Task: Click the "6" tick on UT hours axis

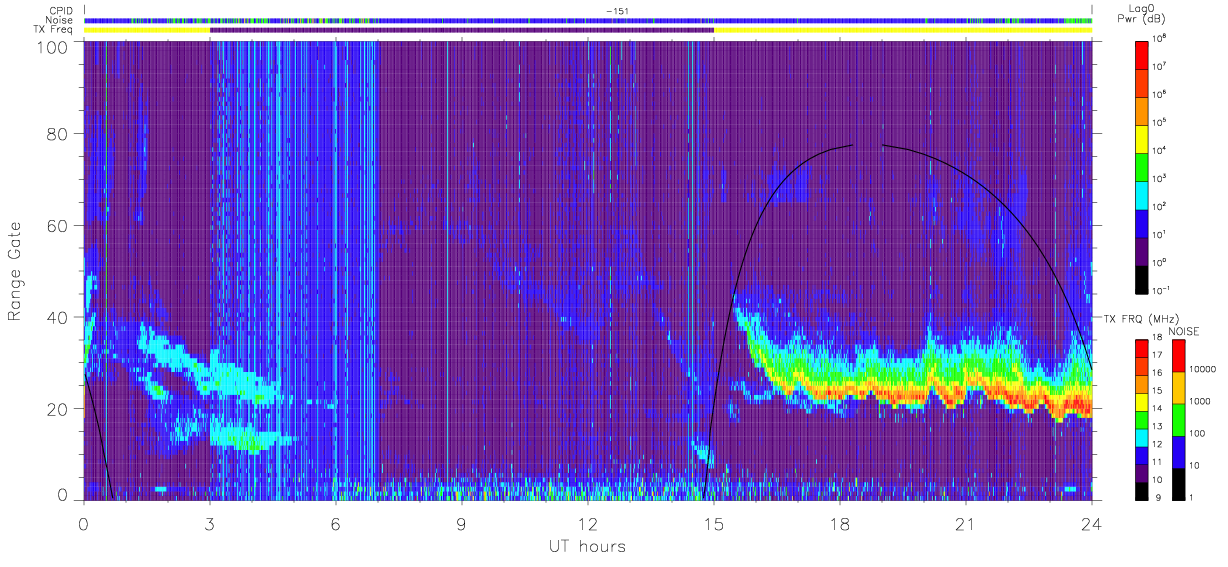Action: click(335, 524)
